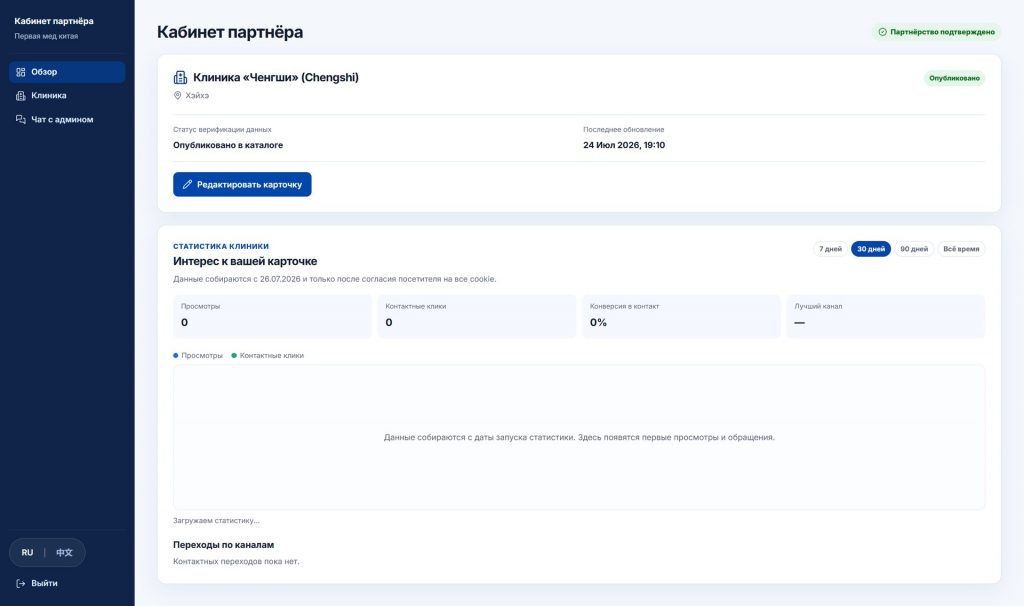Click the Опубликовано status badge
The image size is (1024, 606).
tap(954, 78)
